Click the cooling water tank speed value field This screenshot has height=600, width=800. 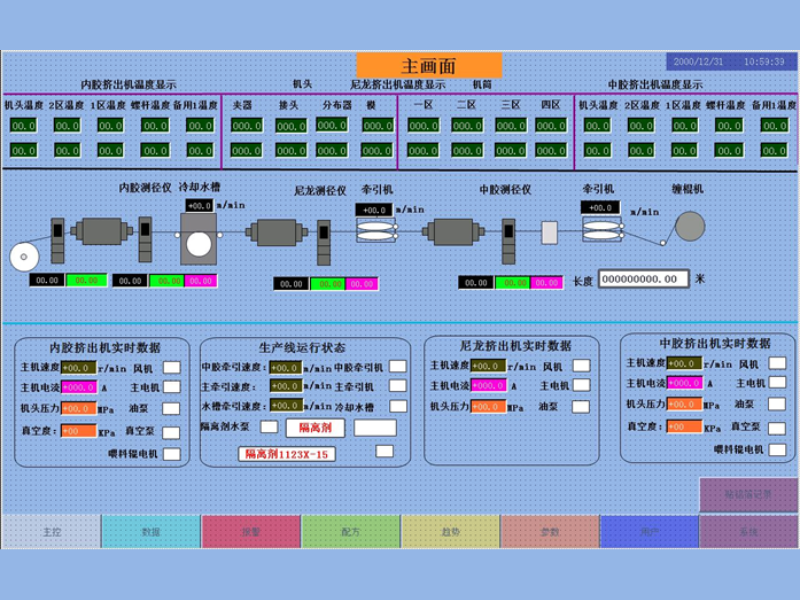tap(199, 206)
